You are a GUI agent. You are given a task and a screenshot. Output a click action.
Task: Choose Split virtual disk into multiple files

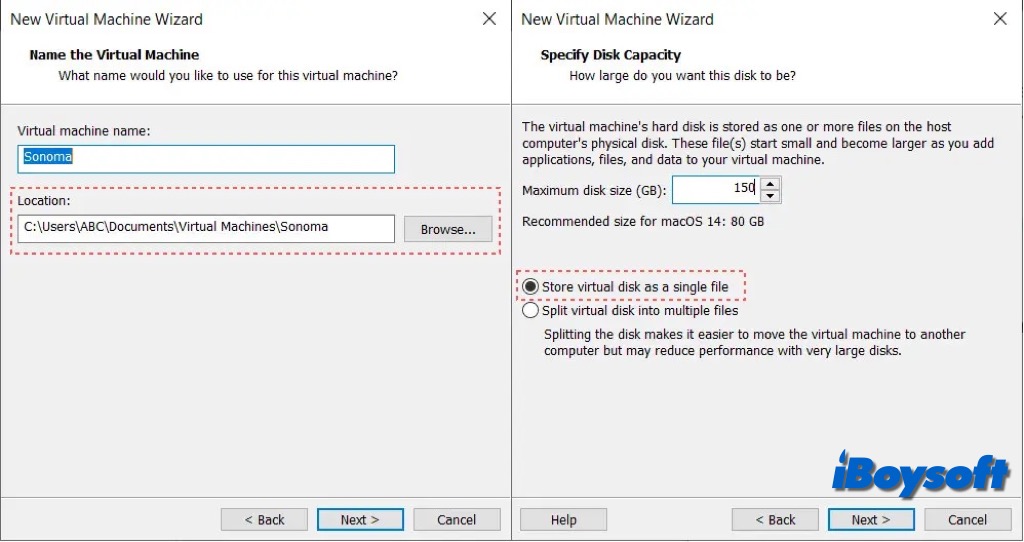[531, 311]
